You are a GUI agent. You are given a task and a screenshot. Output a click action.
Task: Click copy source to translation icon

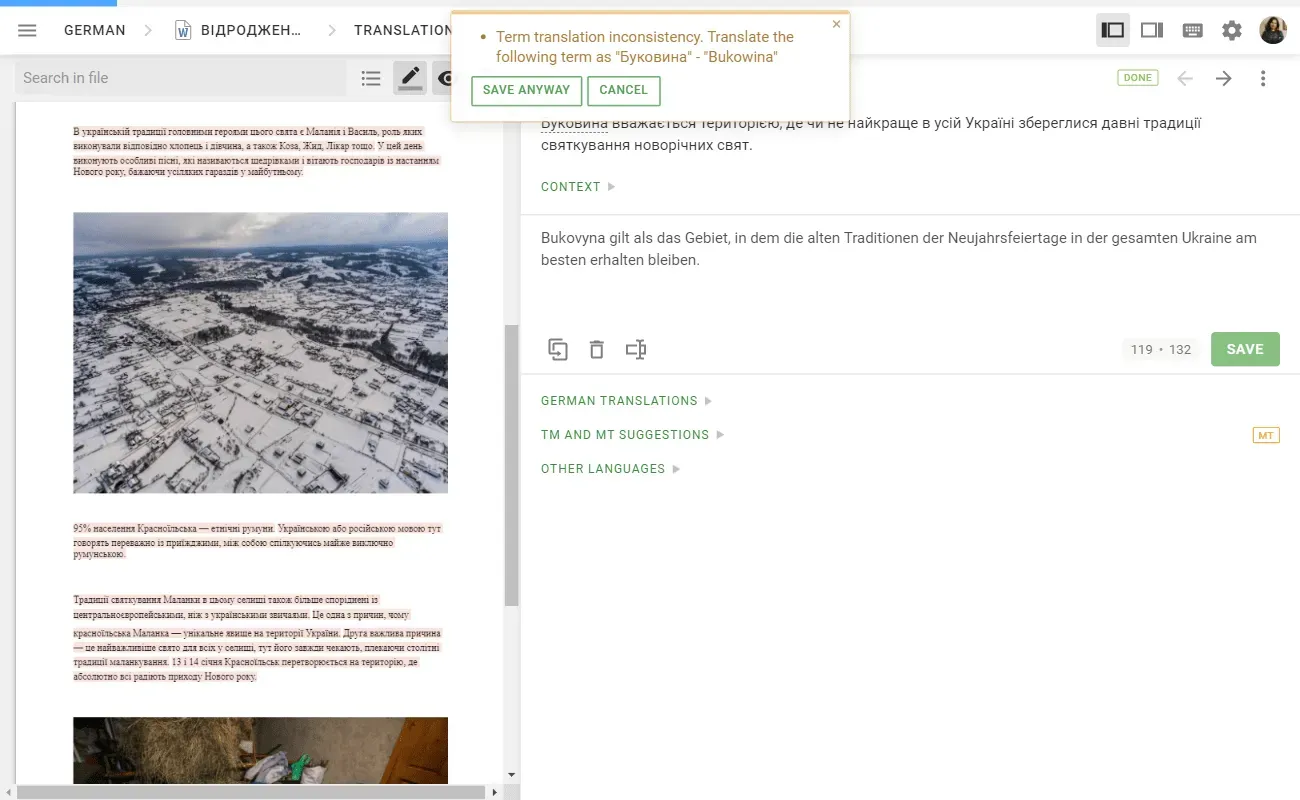click(x=557, y=349)
